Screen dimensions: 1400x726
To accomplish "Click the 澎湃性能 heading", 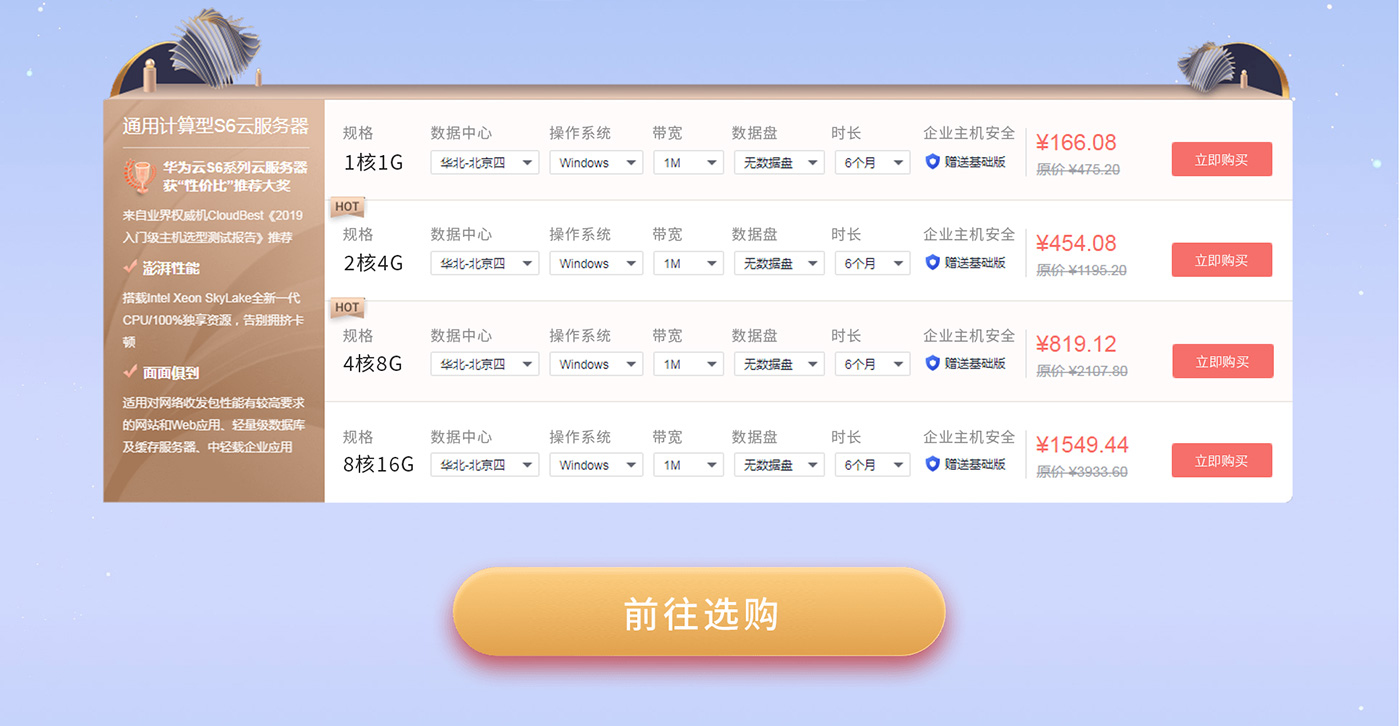I will click(x=171, y=268).
